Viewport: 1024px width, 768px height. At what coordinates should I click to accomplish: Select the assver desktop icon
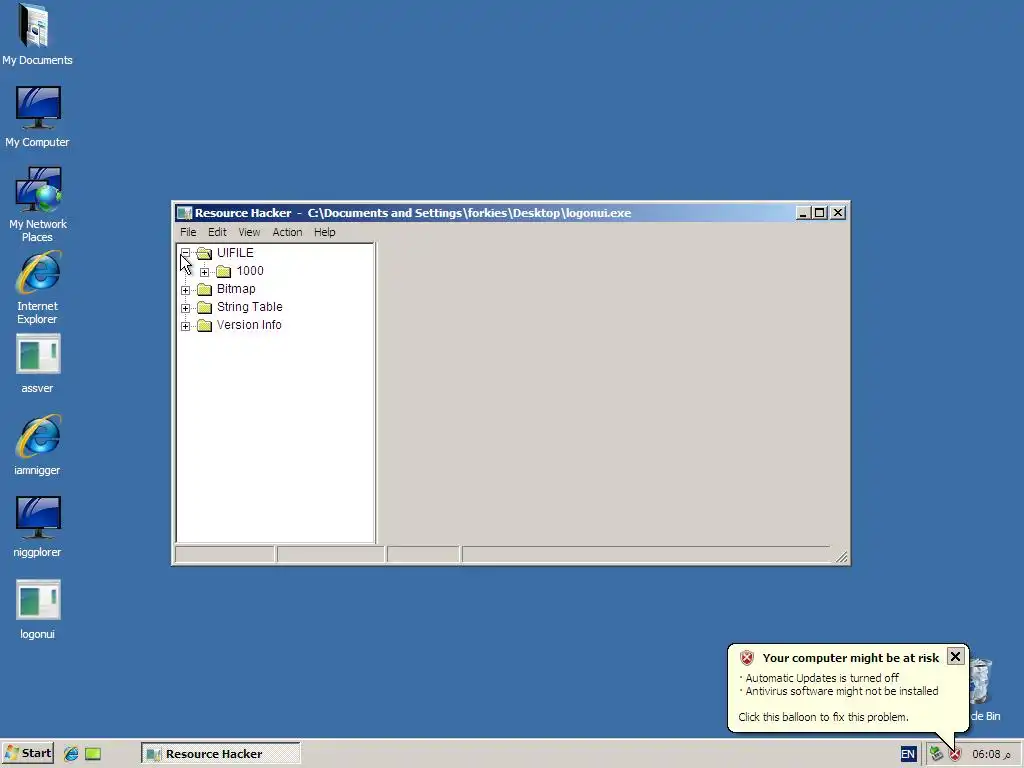click(37, 364)
